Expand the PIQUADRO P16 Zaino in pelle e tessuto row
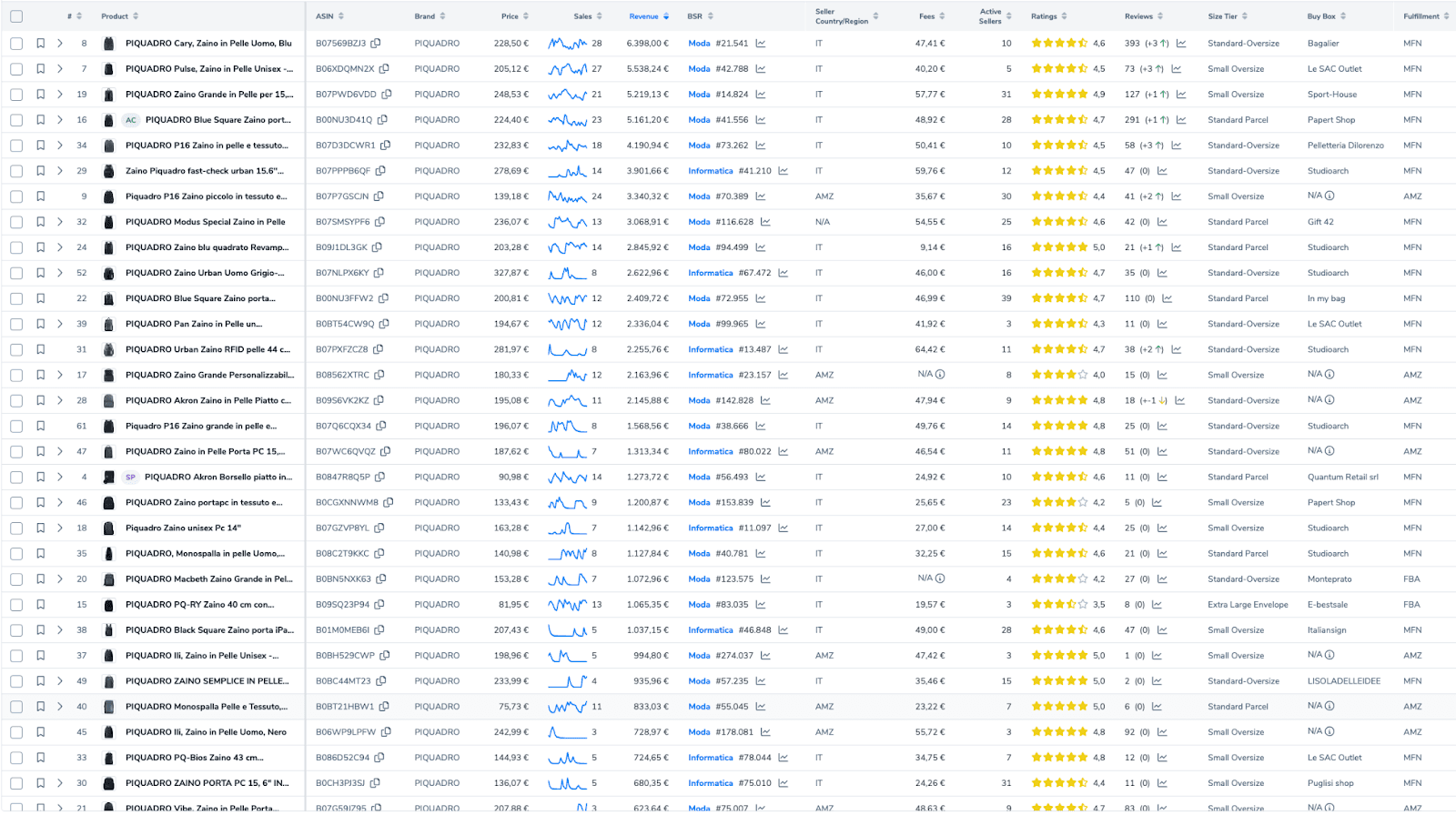 point(60,145)
